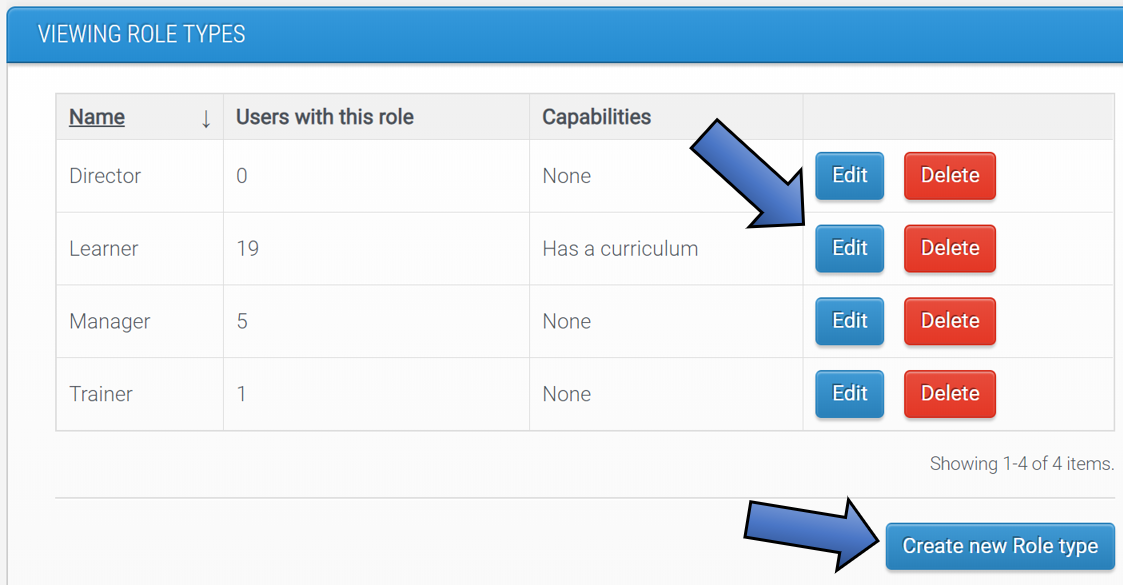
Task: Sort the table by the Name column
Action: (96, 117)
